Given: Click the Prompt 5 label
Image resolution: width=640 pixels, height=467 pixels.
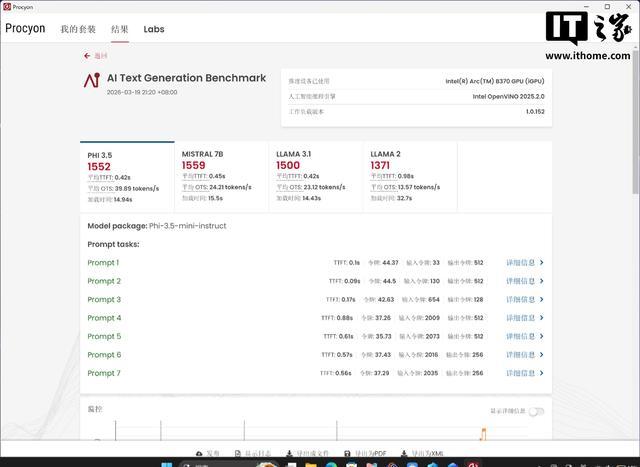Looking at the screenshot, I should pos(104,336).
